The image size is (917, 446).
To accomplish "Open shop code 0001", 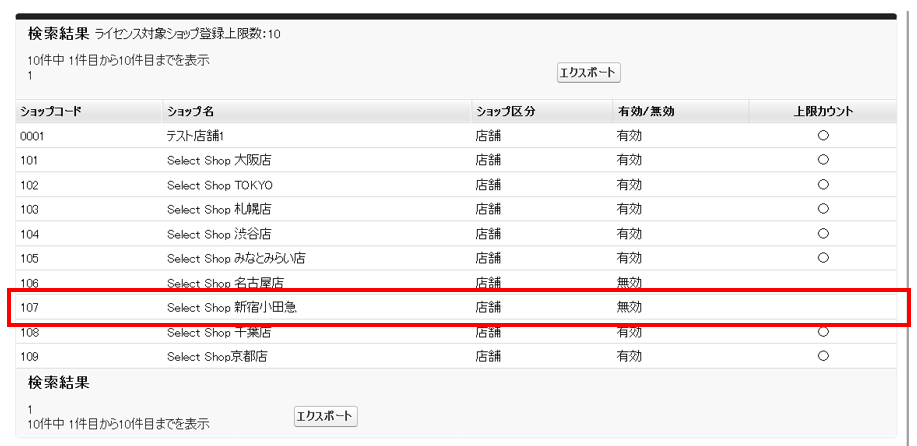I will [32, 135].
